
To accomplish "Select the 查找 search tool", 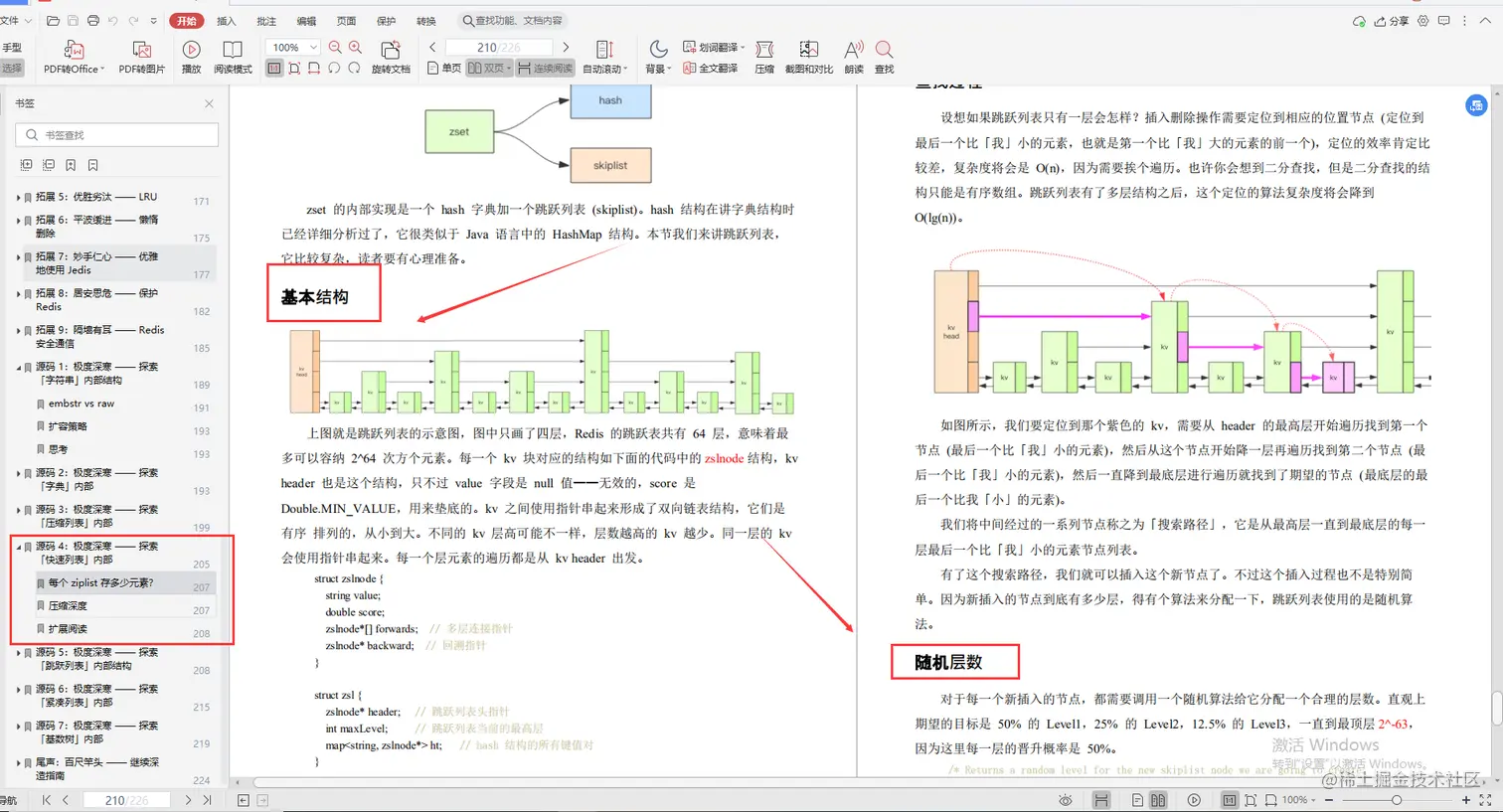I will coord(883,57).
